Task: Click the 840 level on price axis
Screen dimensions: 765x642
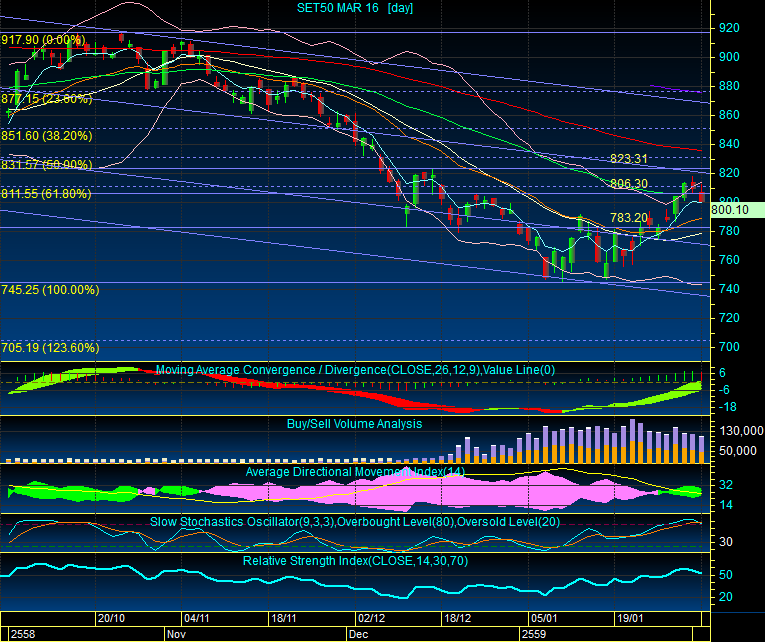Action: pos(729,144)
